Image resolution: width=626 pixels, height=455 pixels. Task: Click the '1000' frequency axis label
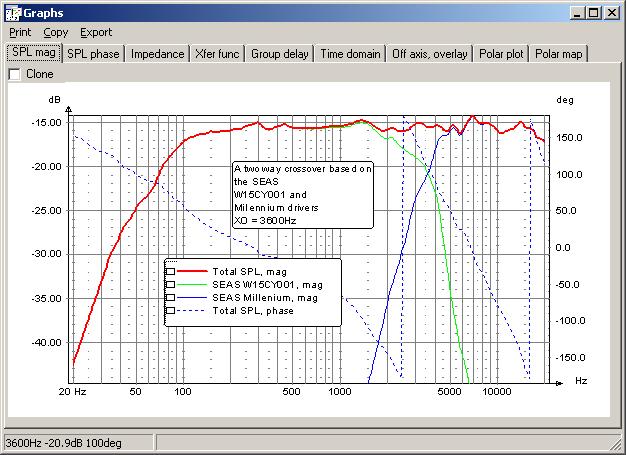[340, 392]
